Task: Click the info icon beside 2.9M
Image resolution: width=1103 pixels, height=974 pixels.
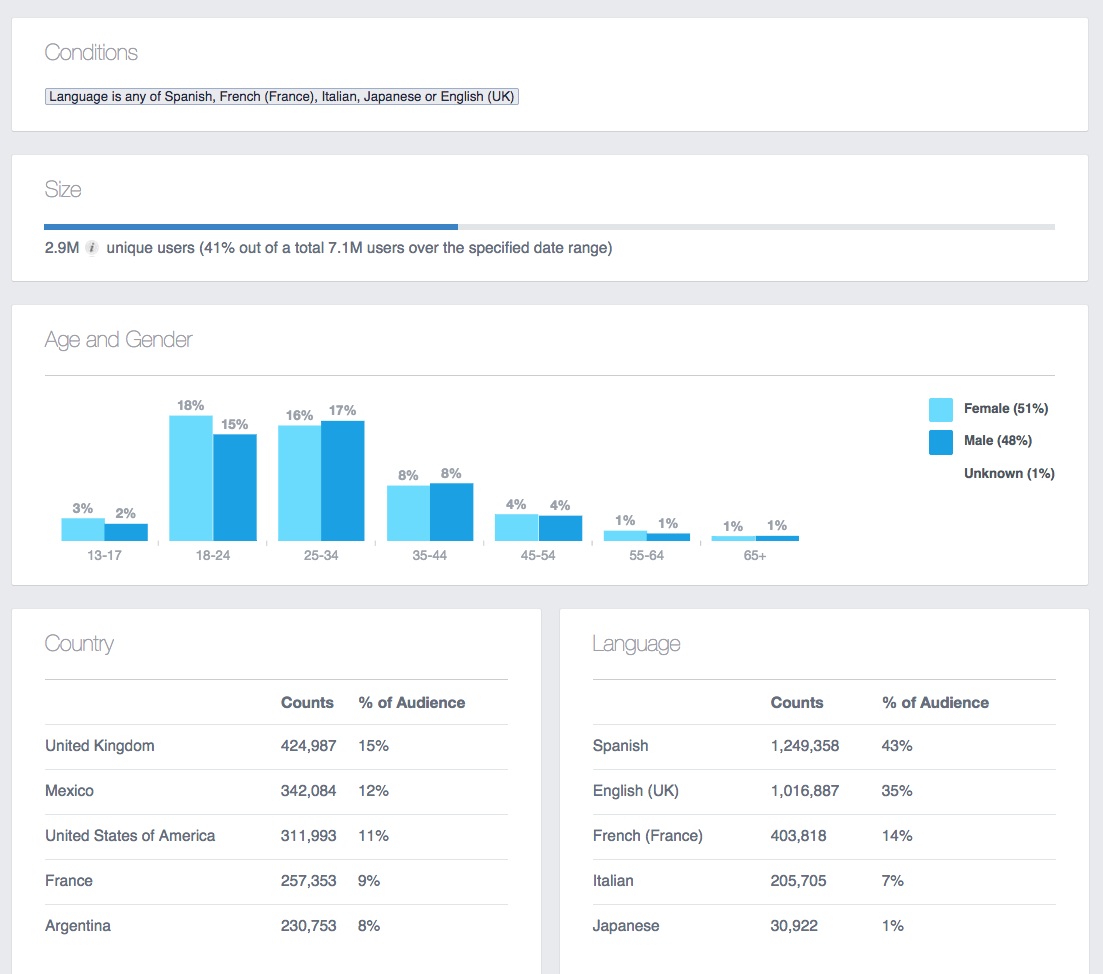Action: pyautogui.click(x=92, y=248)
